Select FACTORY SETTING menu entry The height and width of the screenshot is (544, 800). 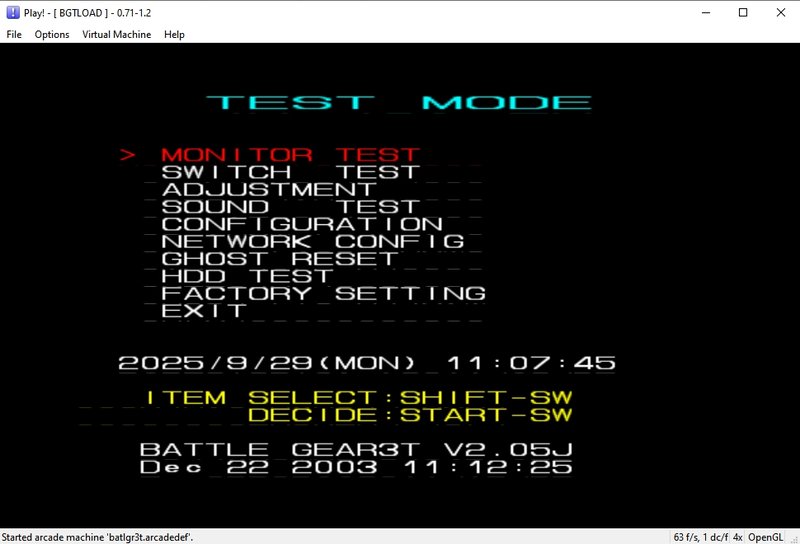coord(323,293)
